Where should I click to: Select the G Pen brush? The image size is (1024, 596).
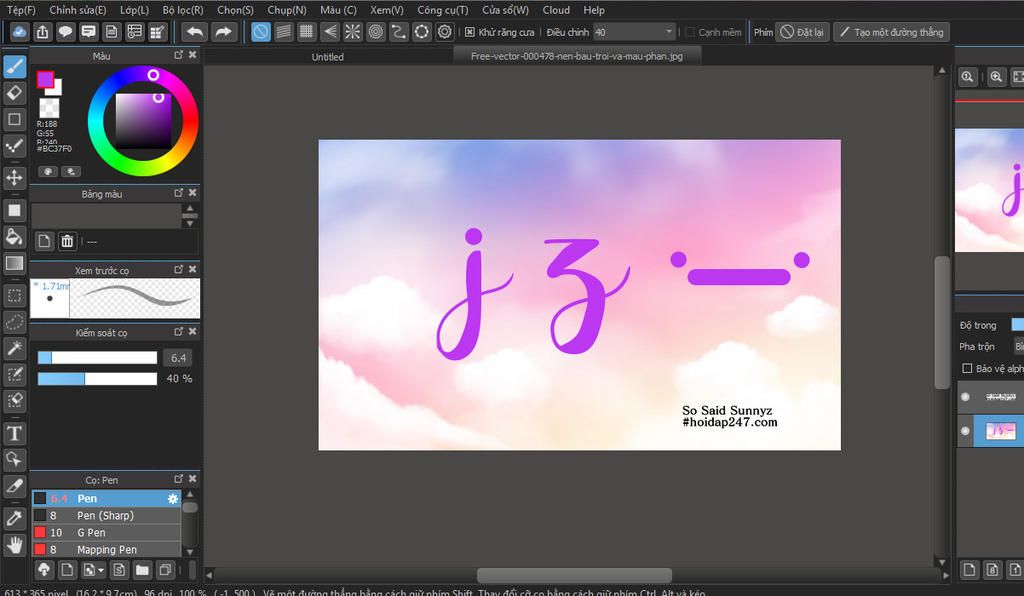(106, 533)
